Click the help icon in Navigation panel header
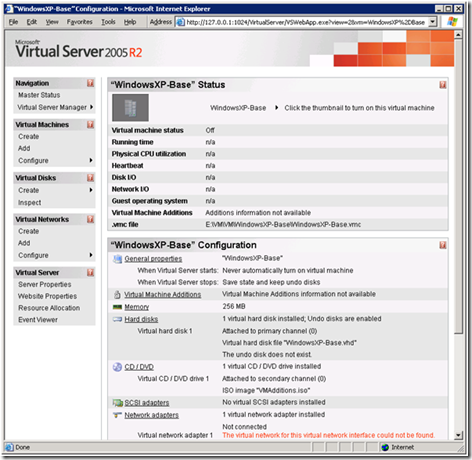This screenshot has height=460, width=472. tap(90, 83)
